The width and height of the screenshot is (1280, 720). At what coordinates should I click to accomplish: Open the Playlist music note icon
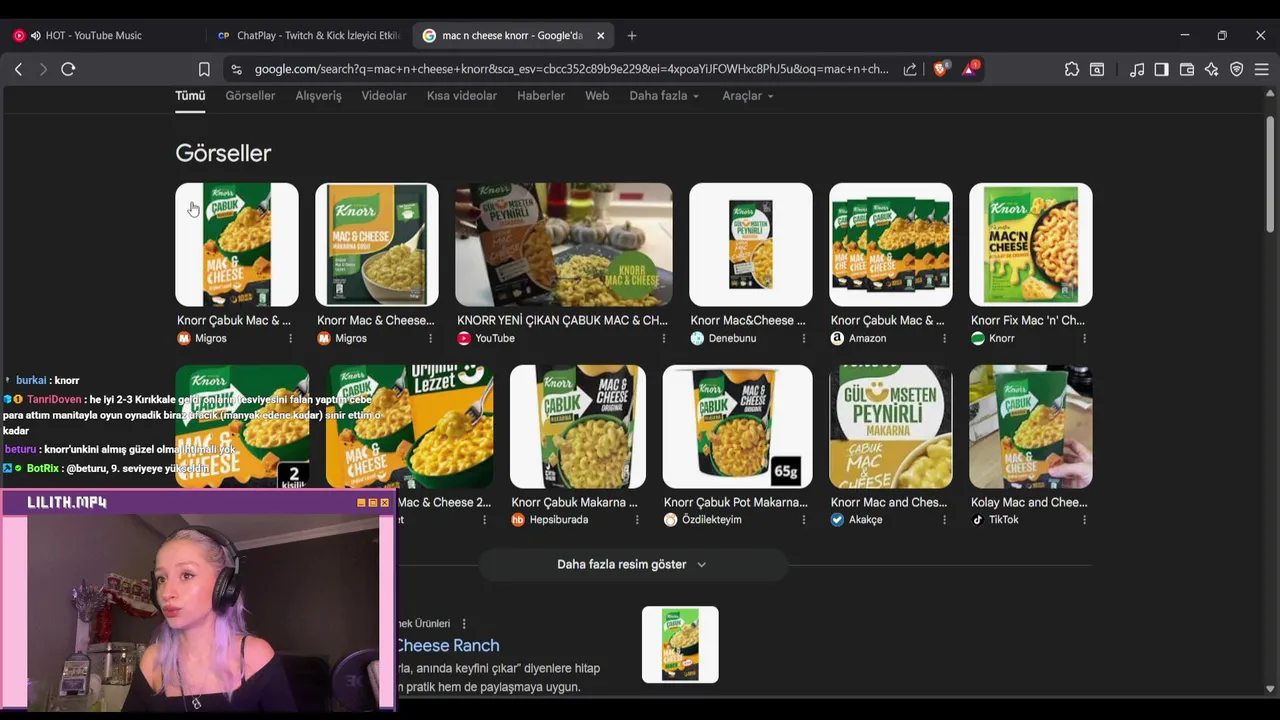[1137, 69]
